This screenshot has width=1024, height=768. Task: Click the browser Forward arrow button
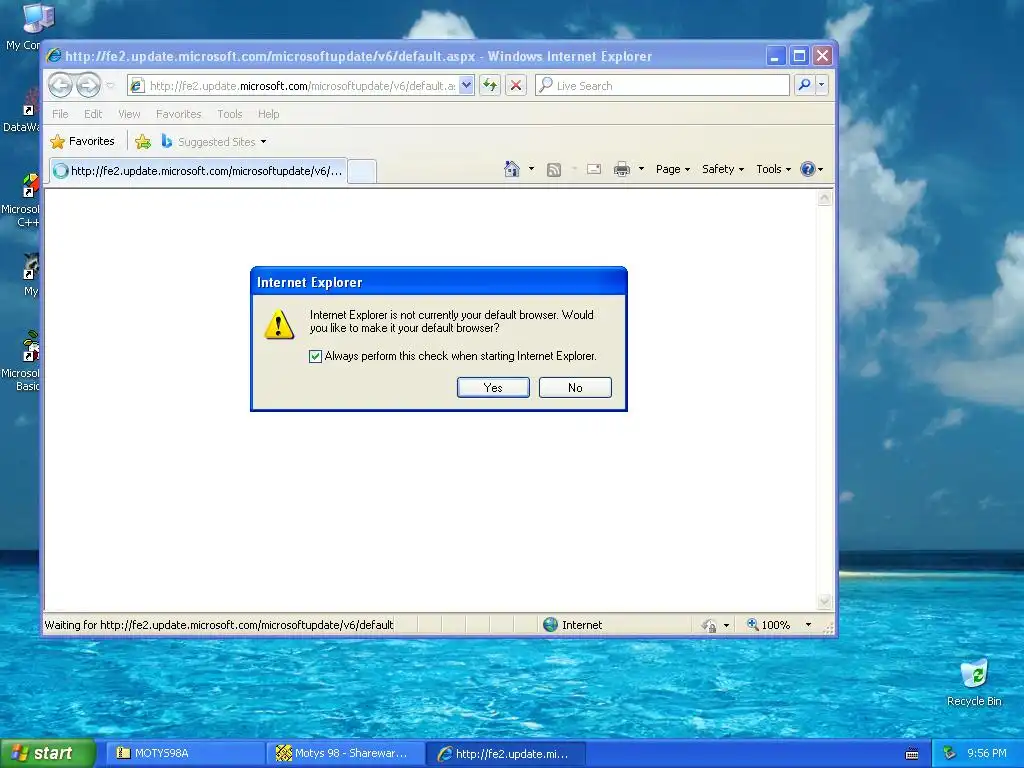(x=88, y=85)
